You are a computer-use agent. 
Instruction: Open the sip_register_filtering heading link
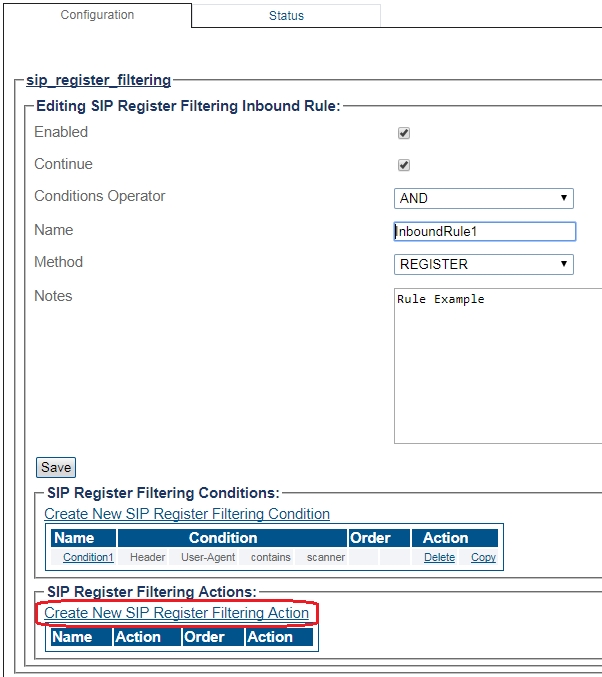point(98,80)
